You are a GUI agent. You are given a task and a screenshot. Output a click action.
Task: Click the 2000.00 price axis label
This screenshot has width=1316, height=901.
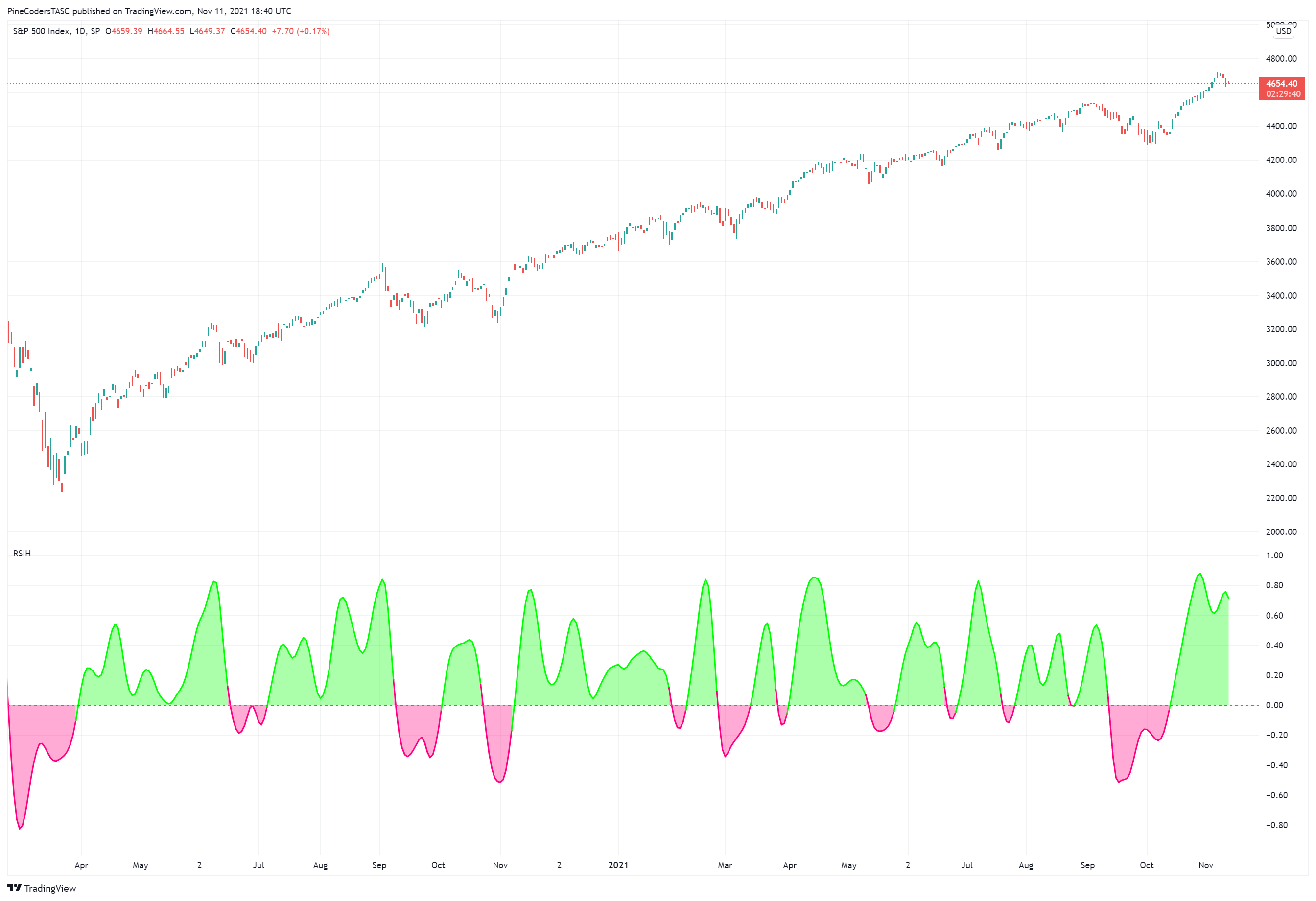point(1281,531)
